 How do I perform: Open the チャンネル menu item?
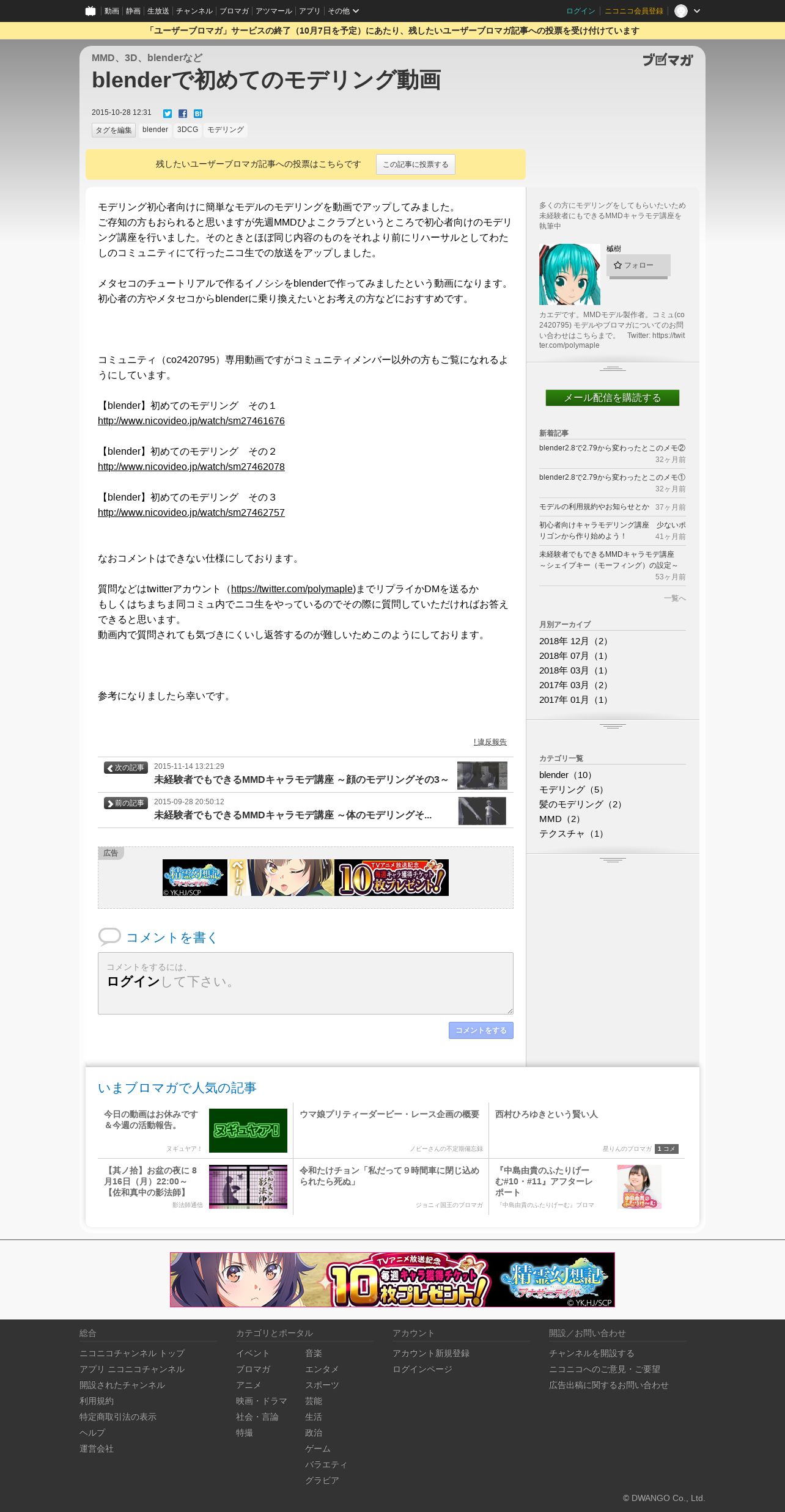point(194,11)
